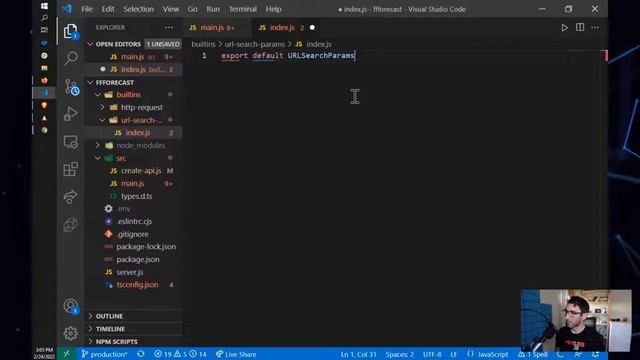Open the View menu
640x360 pixels.
click(171, 9)
